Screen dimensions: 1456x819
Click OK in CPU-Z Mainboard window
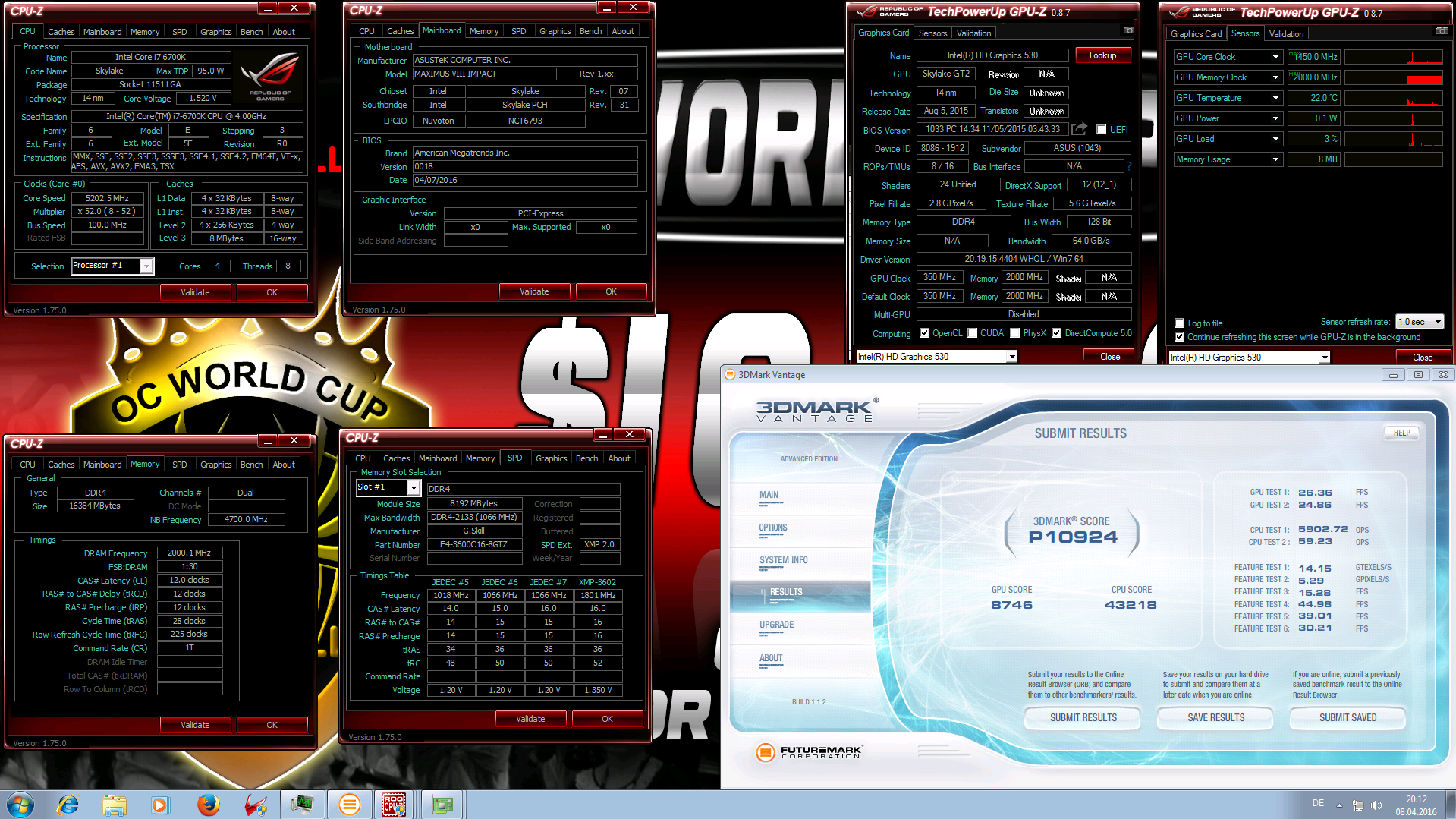click(x=611, y=291)
